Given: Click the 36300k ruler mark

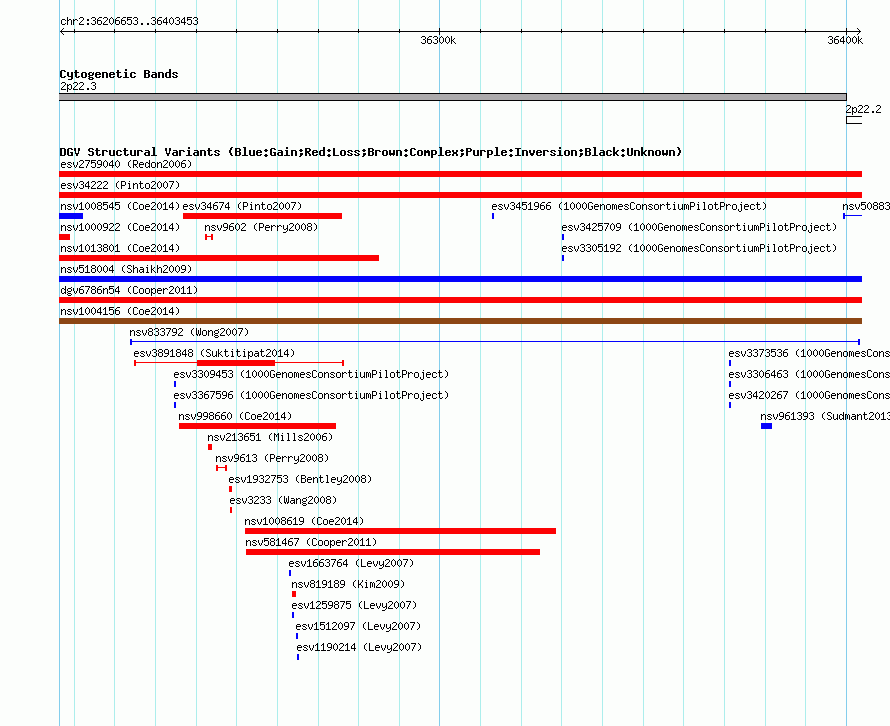Looking at the screenshot, I should click(438, 40).
